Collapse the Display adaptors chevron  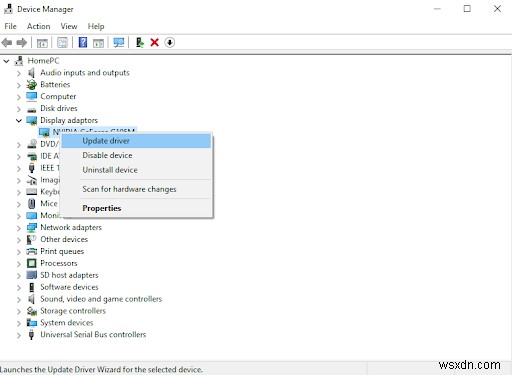pos(19,121)
